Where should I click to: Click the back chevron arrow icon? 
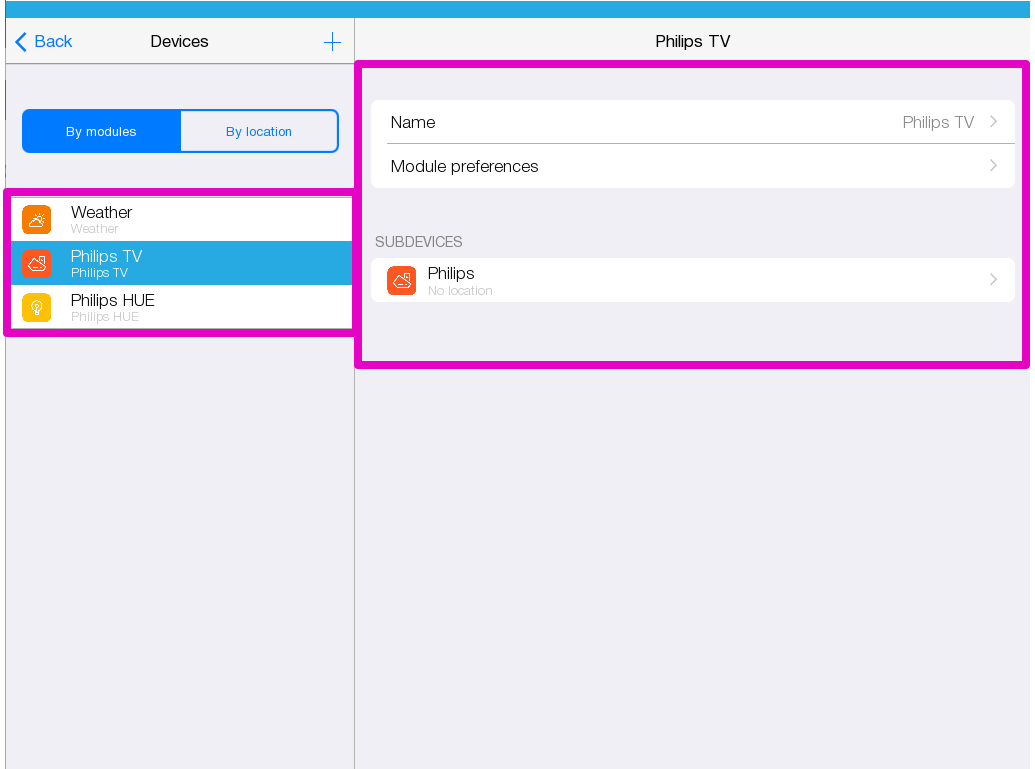point(21,42)
